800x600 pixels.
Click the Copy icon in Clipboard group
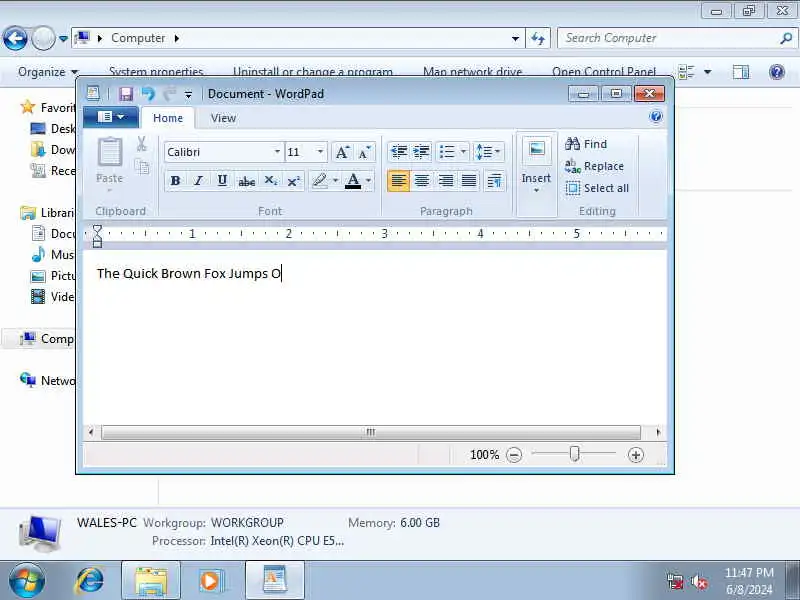click(142, 166)
